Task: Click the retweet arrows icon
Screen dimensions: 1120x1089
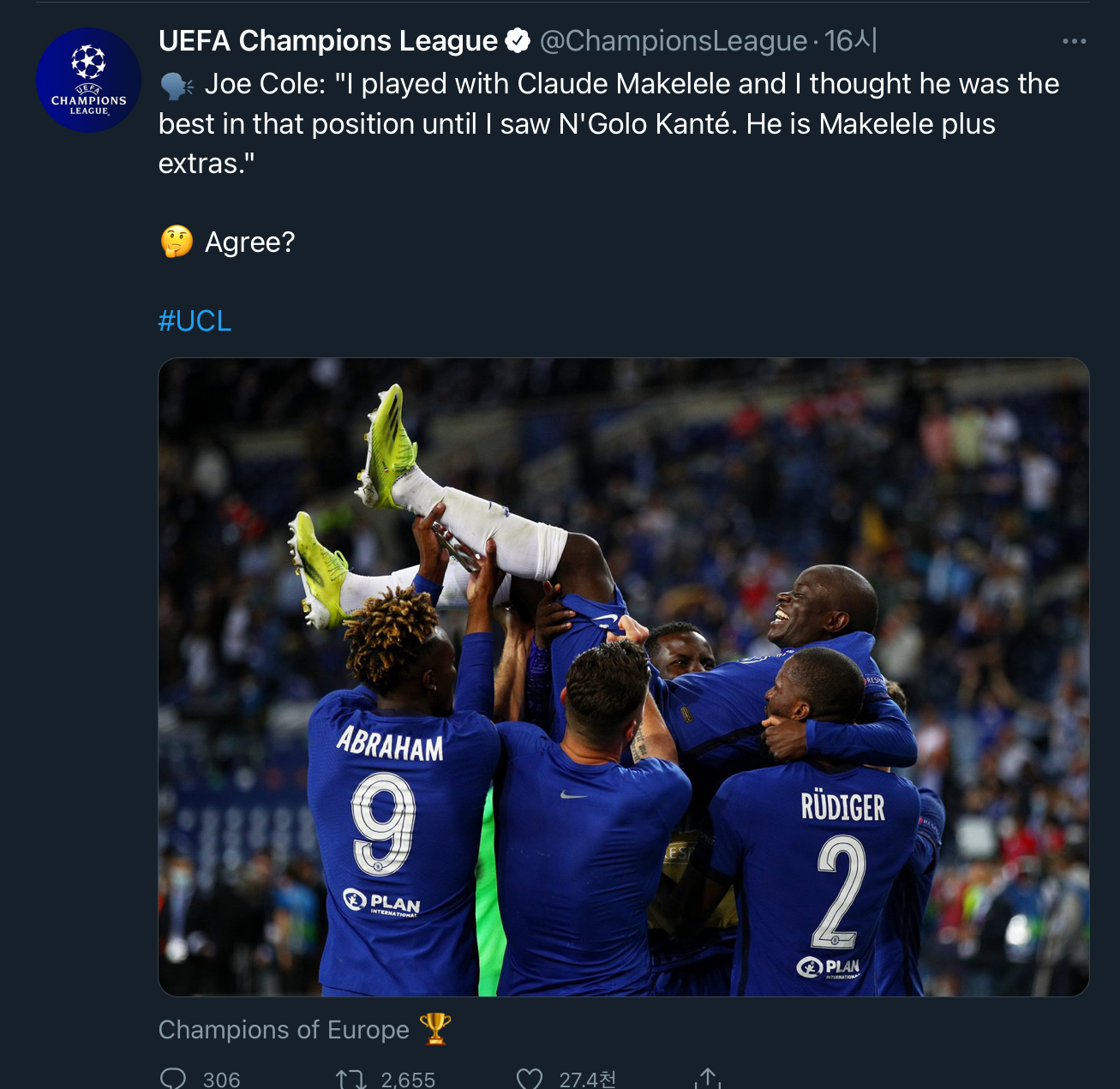Action: (350, 1079)
